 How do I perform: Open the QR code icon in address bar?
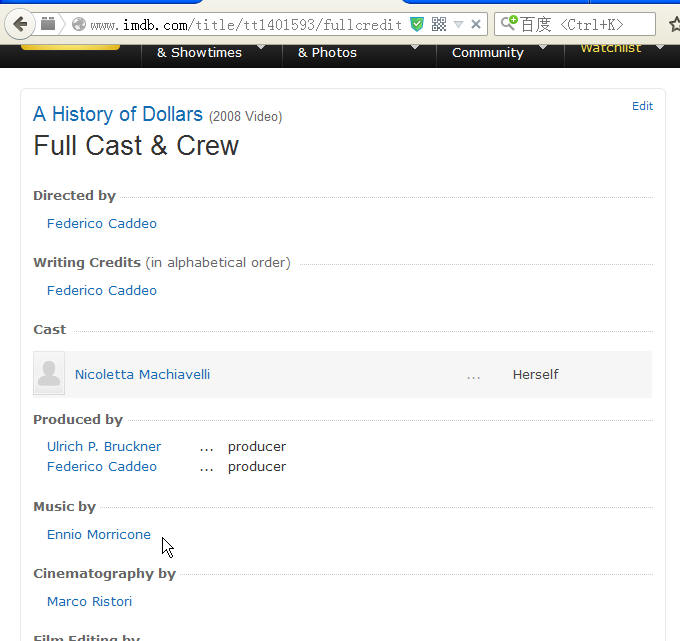click(439, 24)
